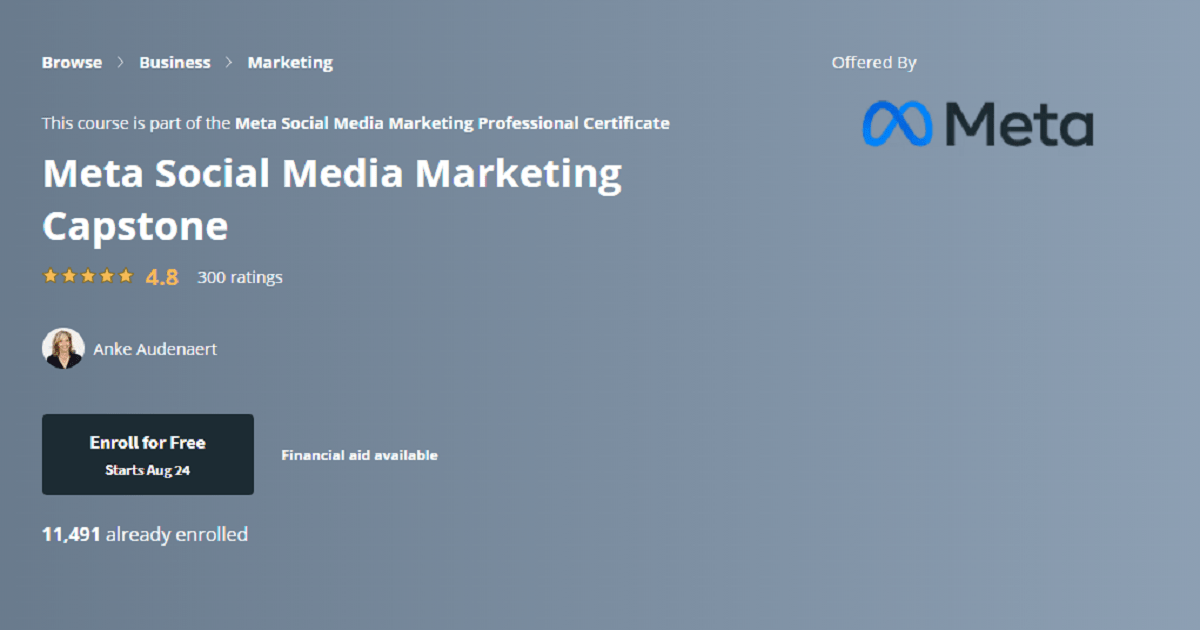
Task: Go to the Business breadcrumb category
Action: click(175, 62)
